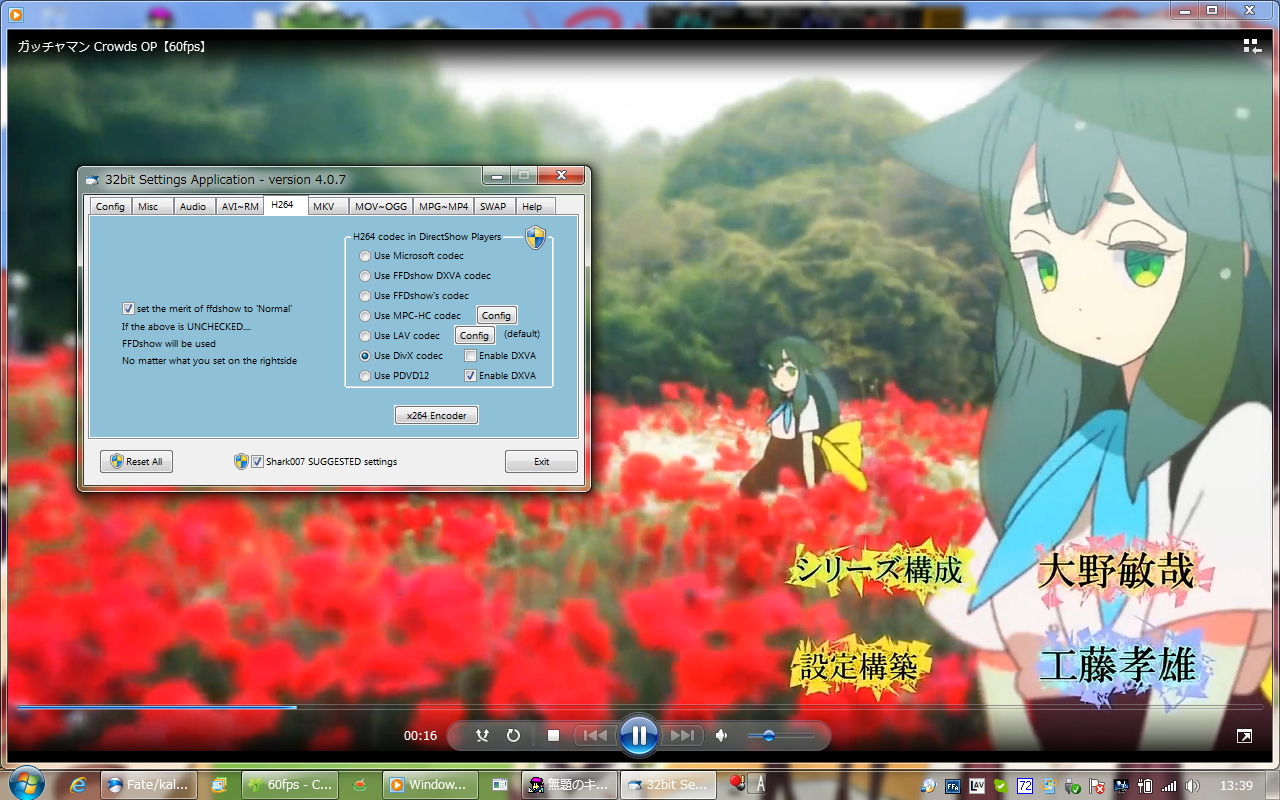Image resolution: width=1280 pixels, height=800 pixels.
Task: Stop playback with the square stop button
Action: [x=553, y=736]
